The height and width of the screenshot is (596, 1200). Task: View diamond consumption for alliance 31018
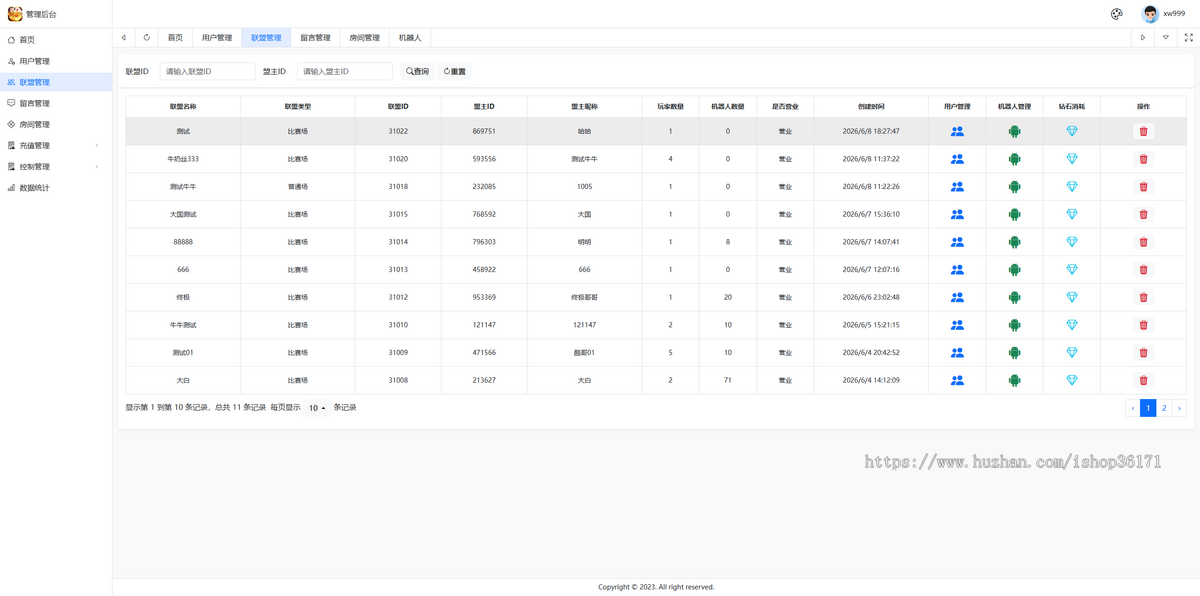coord(1072,187)
